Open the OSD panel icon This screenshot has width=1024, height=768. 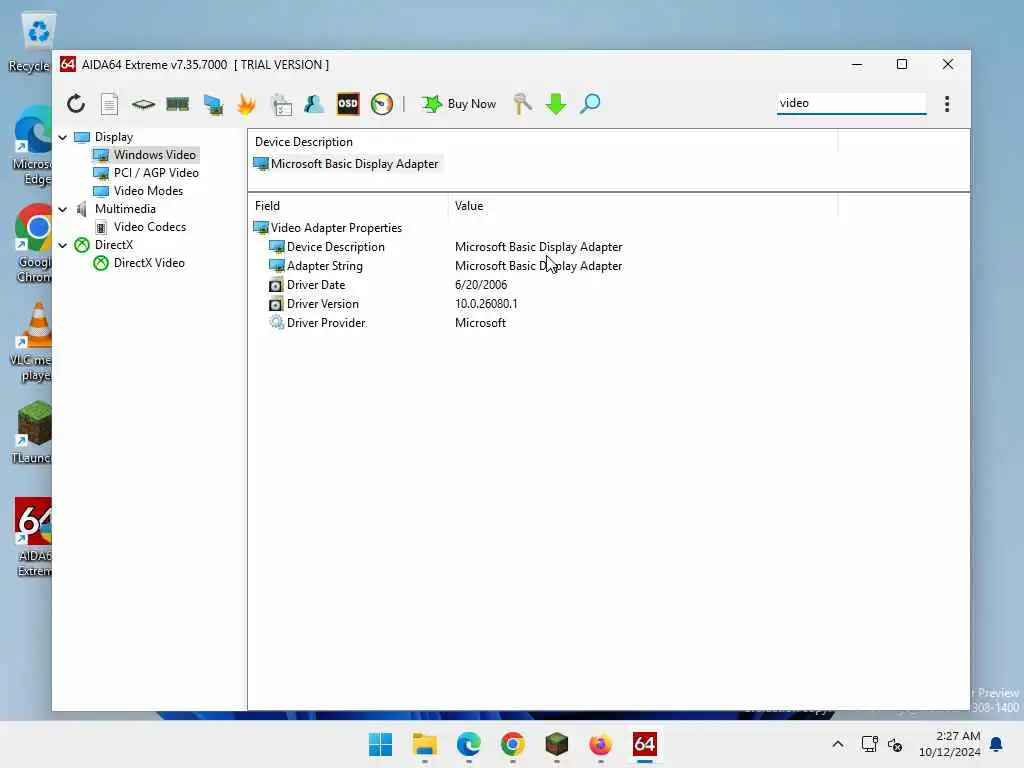coord(348,104)
